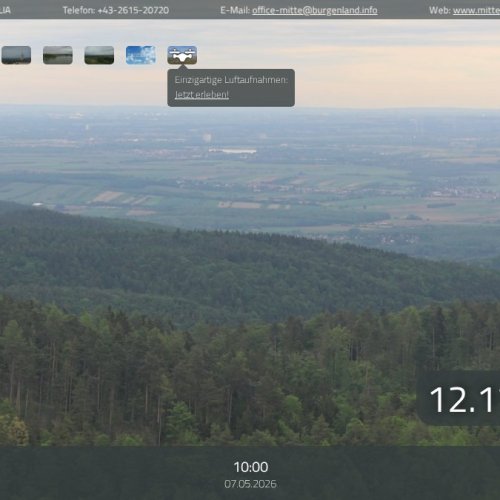Click the phone number +43-2615-20720

tap(133, 10)
